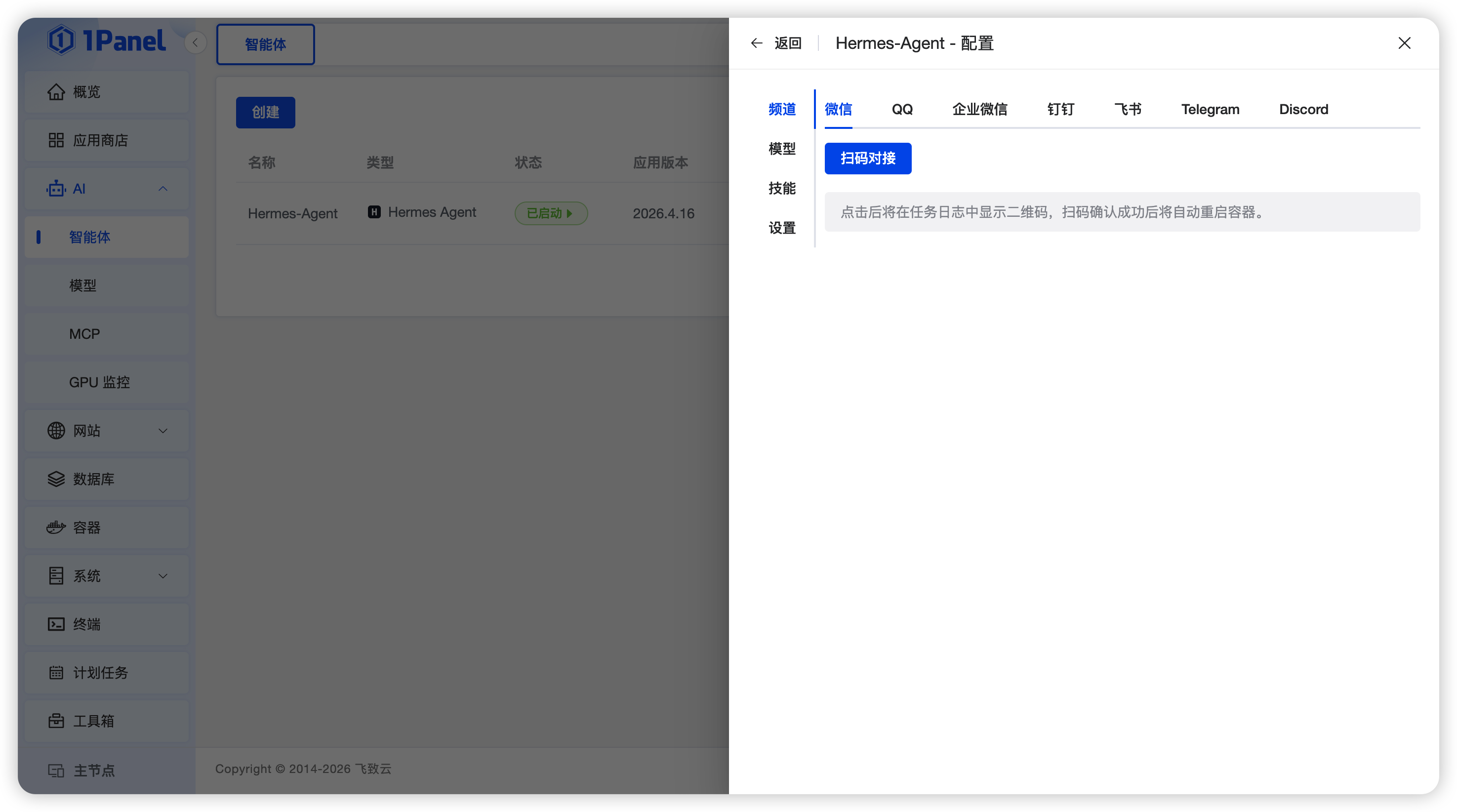Click the 终端 terminal icon
This screenshot has height=812, width=1457.
tap(56, 624)
